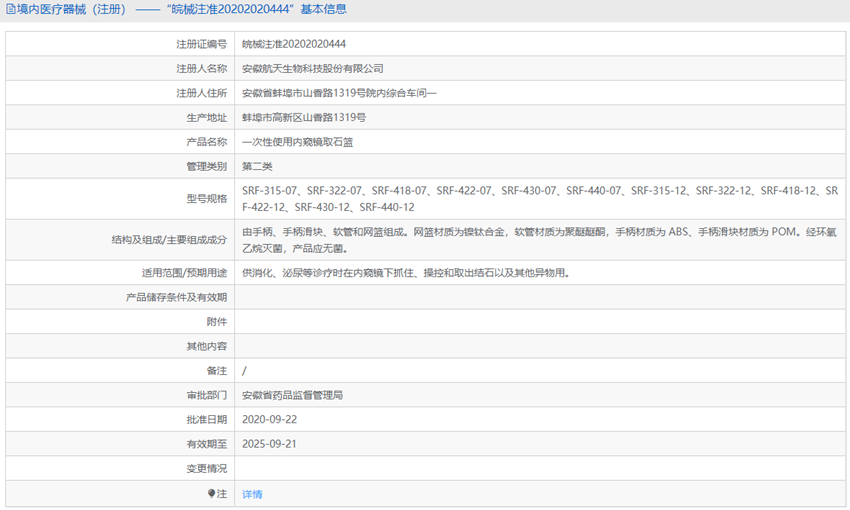Select the model list starting SRF-315-07
This screenshot has height=510, width=850.
point(540,199)
